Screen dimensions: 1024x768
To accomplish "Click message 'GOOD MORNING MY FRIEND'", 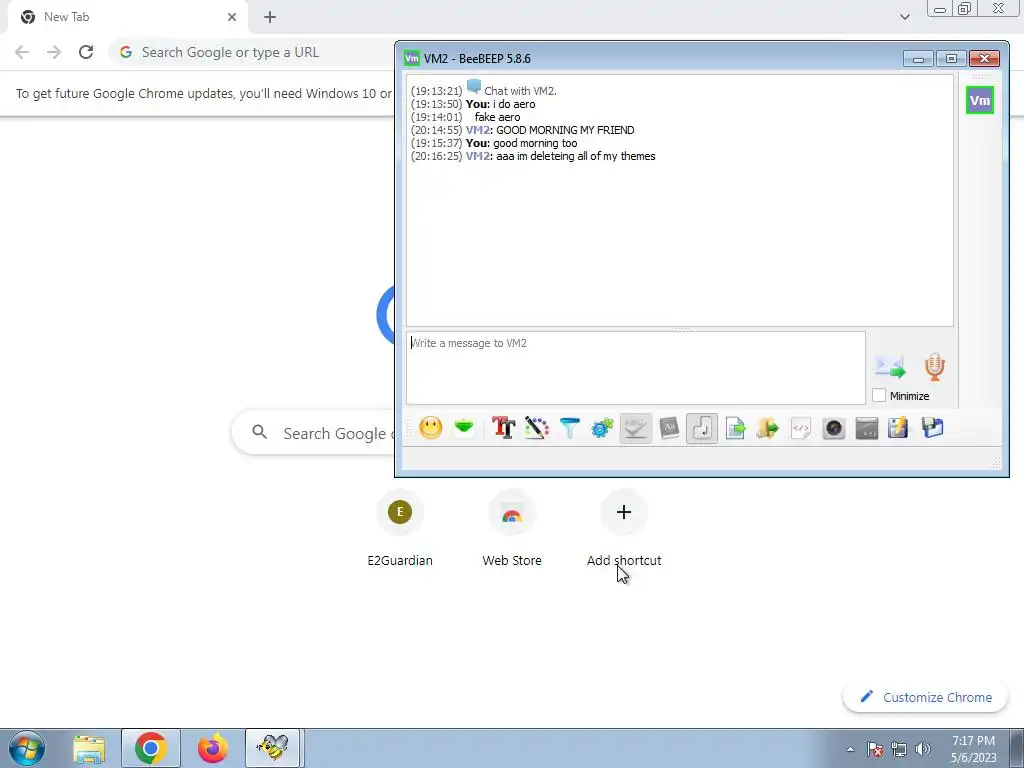I will point(565,130).
